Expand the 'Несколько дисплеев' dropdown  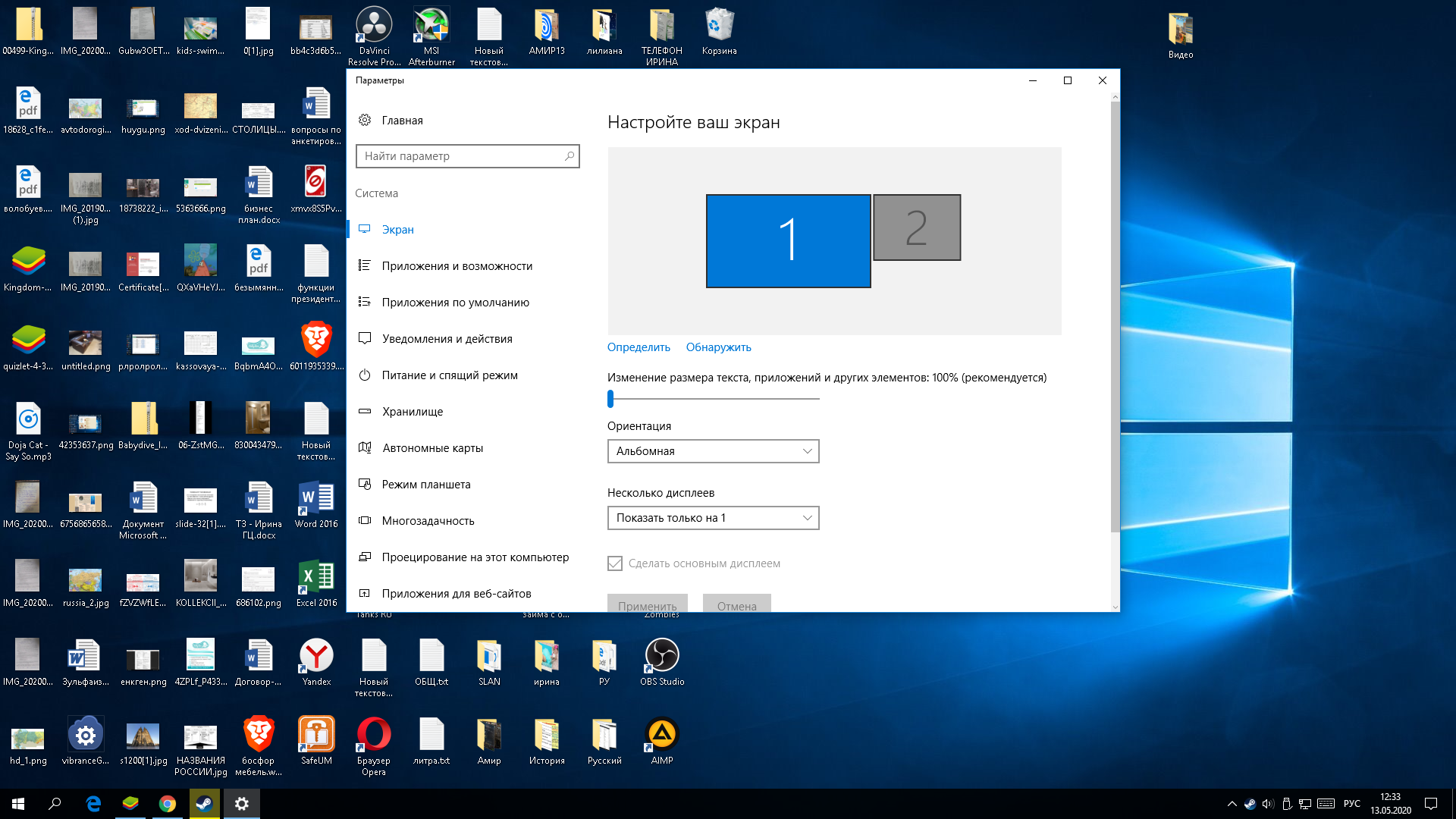click(x=713, y=517)
